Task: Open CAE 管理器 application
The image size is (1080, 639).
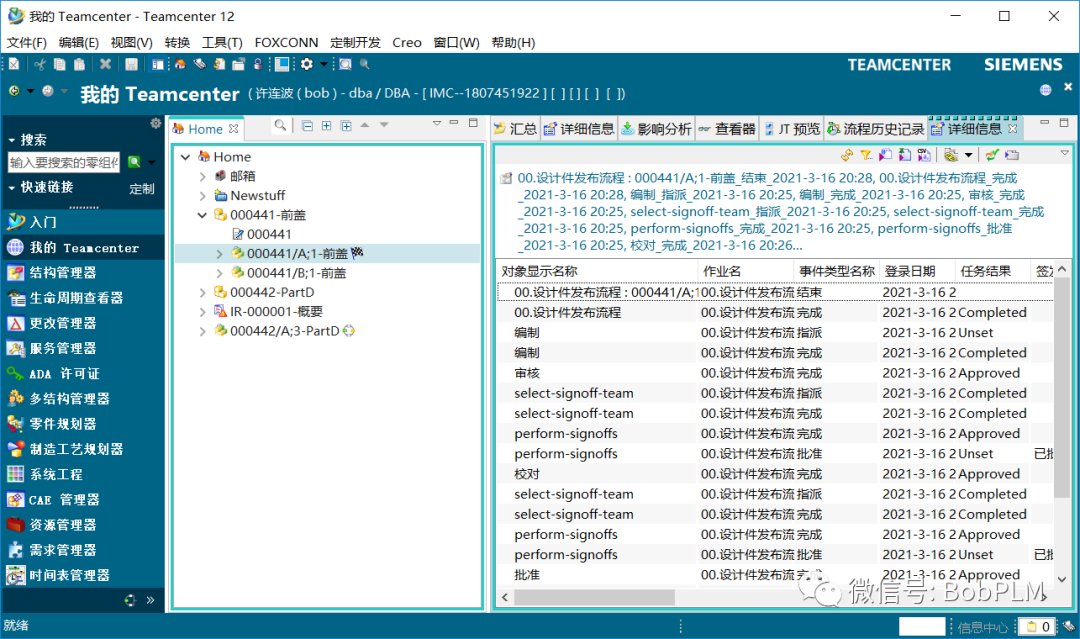Action: coord(83,499)
